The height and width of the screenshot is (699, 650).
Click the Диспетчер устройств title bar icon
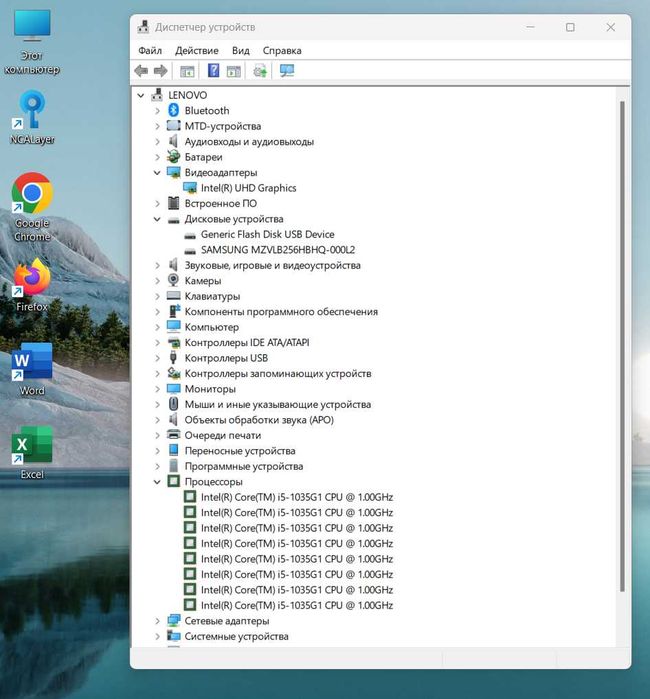[x=143, y=27]
